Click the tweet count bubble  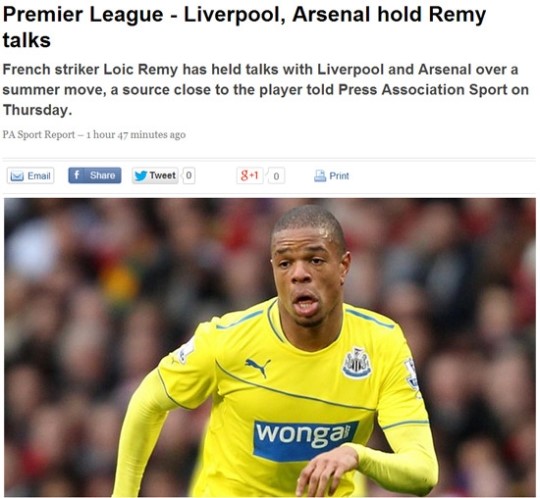189,176
